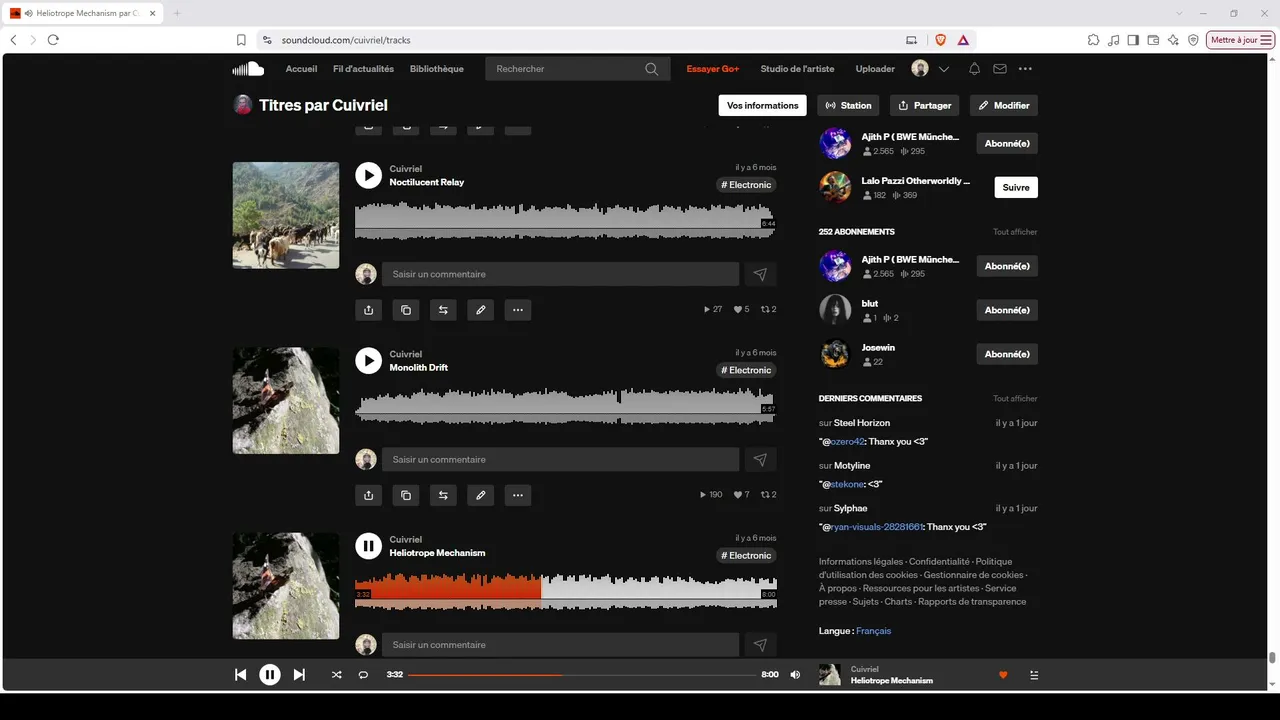This screenshot has height=720, width=1280.
Task: Click the Partager button
Action: 925,105
